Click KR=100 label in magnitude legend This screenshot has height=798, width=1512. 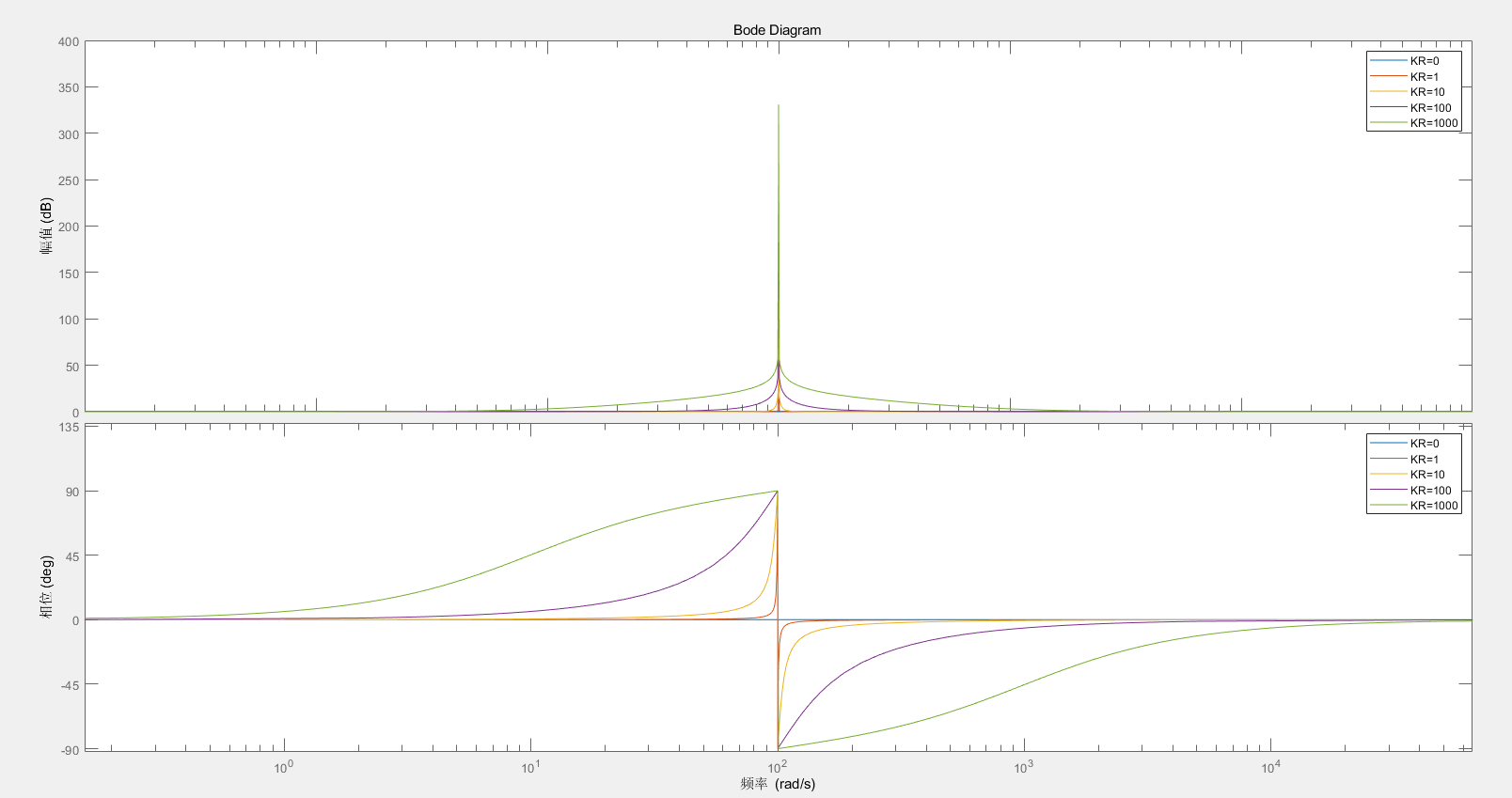(x=1430, y=108)
